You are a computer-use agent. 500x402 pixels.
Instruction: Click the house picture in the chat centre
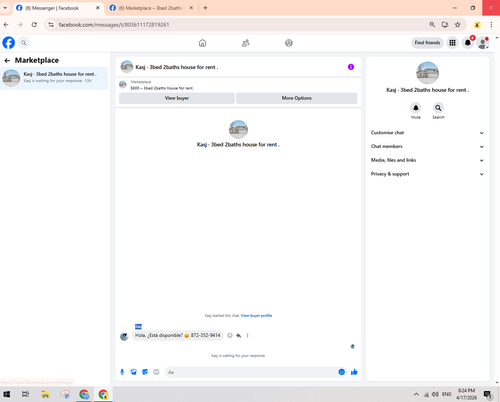tap(238, 129)
